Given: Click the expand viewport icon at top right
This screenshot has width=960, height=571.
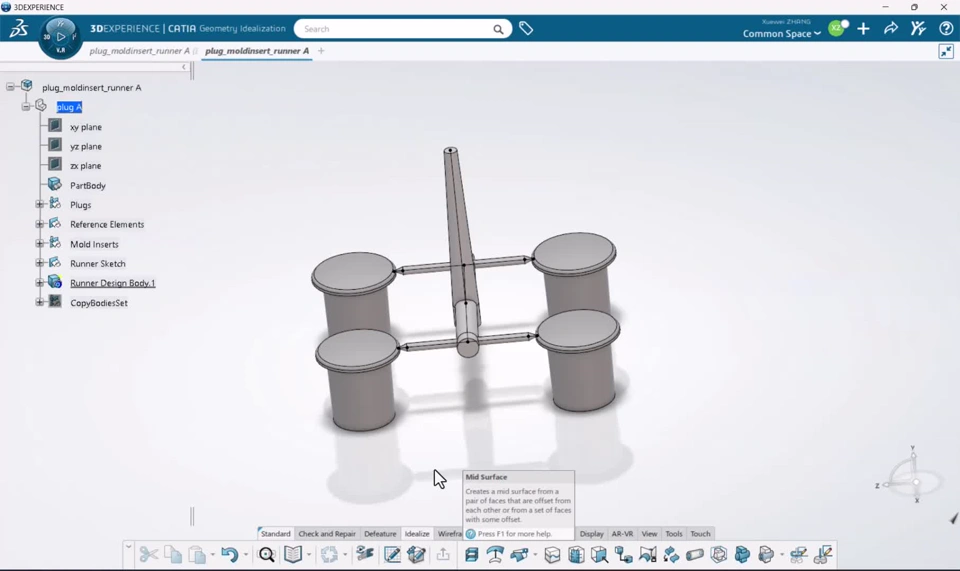Looking at the screenshot, I should click(946, 51).
